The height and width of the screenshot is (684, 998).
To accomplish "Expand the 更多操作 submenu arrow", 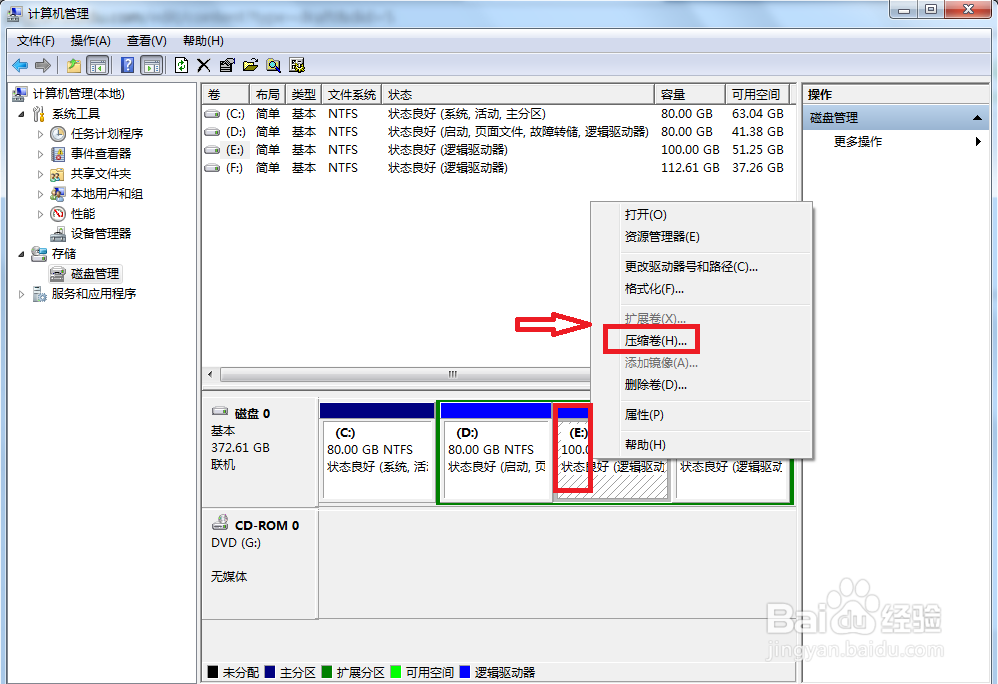I will (978, 141).
